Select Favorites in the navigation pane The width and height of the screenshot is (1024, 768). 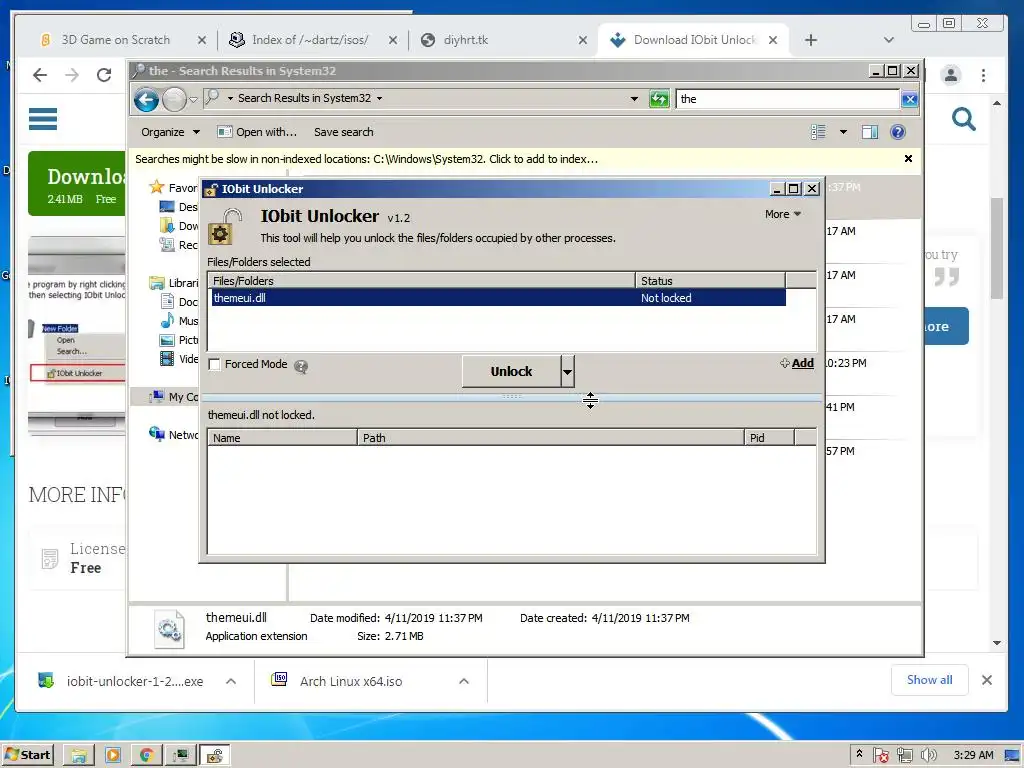click(173, 187)
